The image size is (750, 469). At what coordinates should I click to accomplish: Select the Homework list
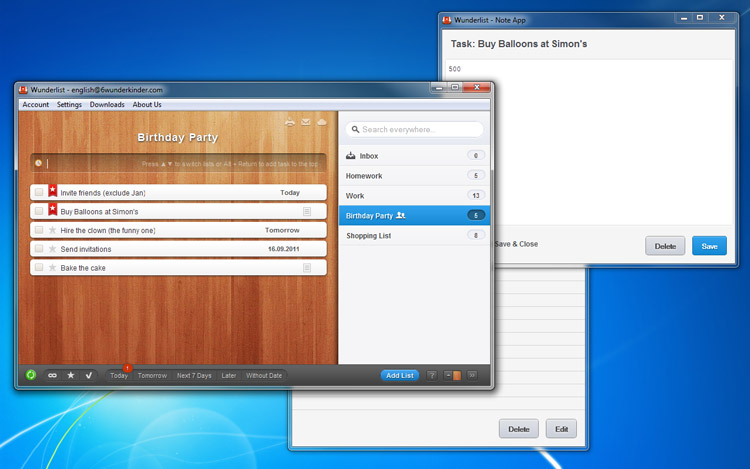point(414,175)
